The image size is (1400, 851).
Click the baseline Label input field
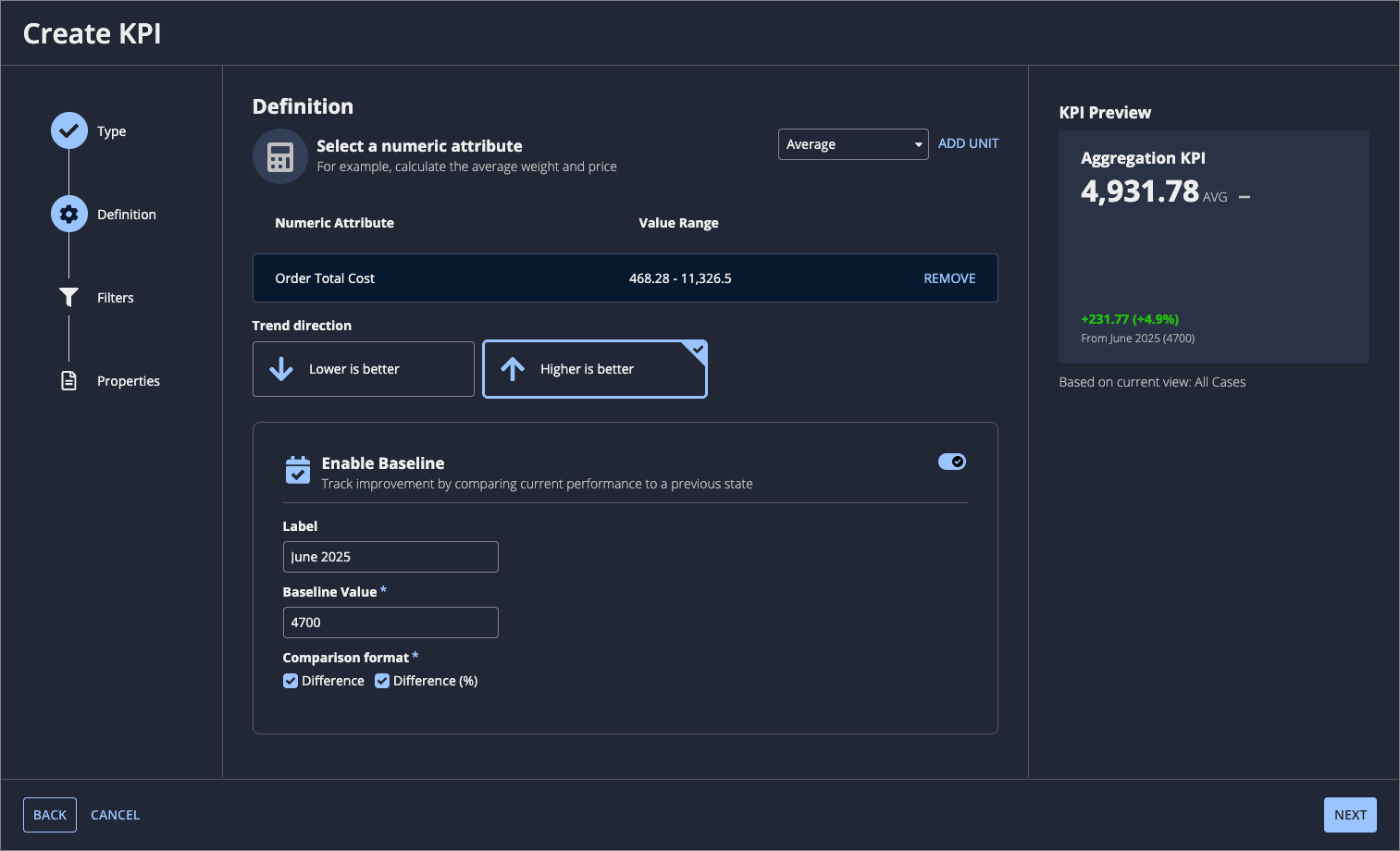(390, 557)
